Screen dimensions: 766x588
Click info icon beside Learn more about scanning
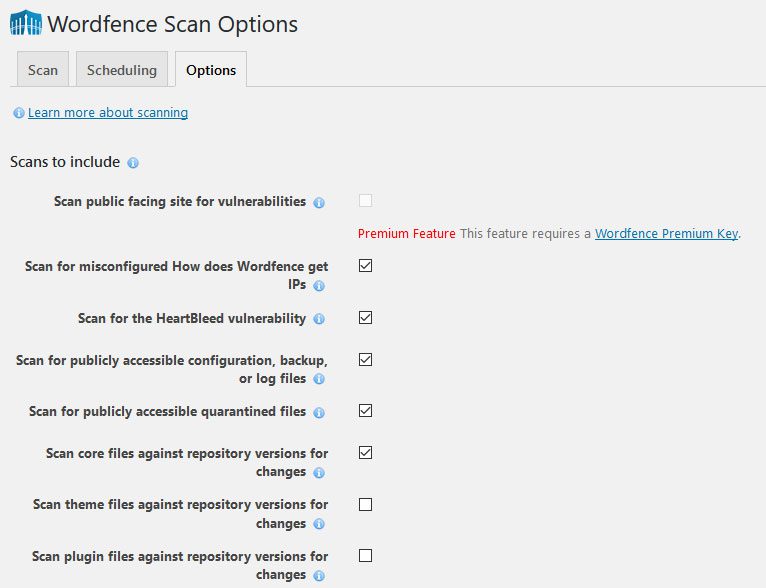[19, 113]
